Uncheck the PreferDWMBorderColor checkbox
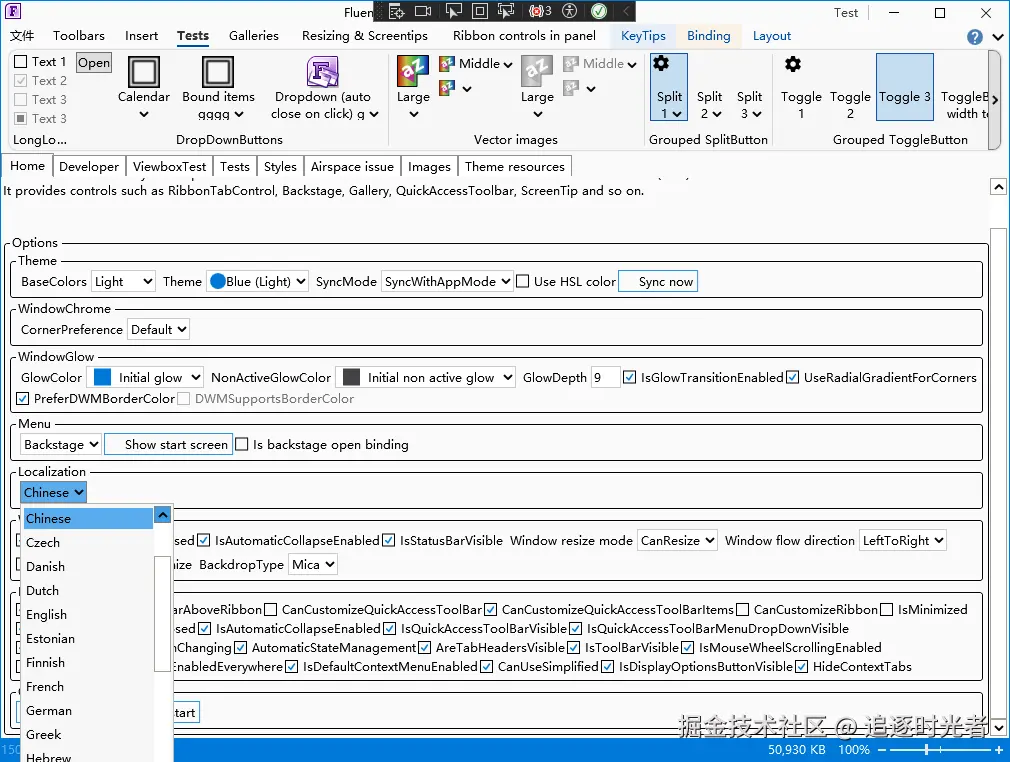 23,399
